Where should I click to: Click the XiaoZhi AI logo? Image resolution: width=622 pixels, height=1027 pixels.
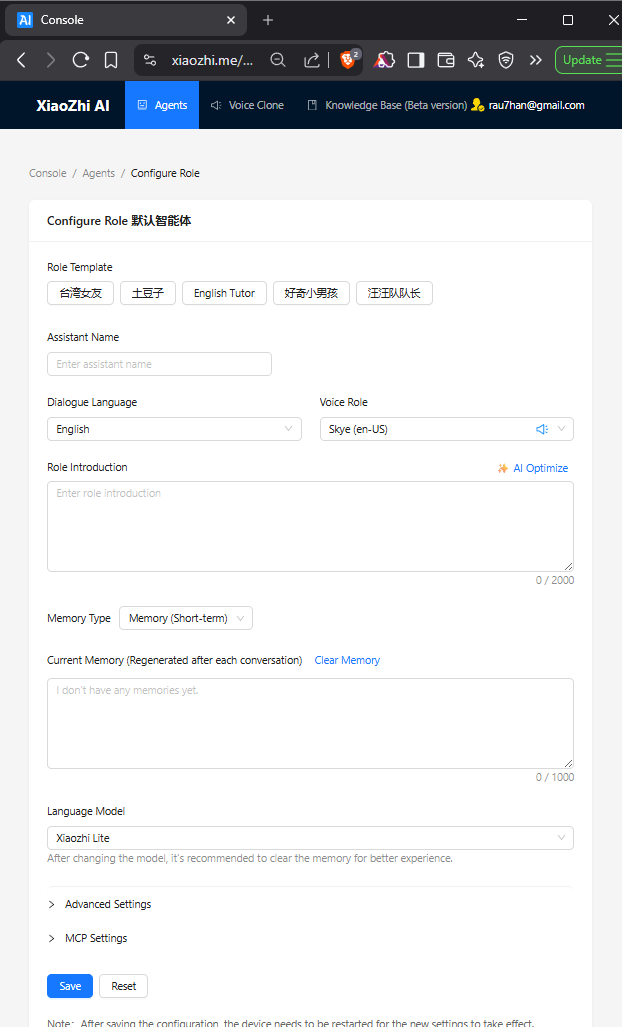73,105
